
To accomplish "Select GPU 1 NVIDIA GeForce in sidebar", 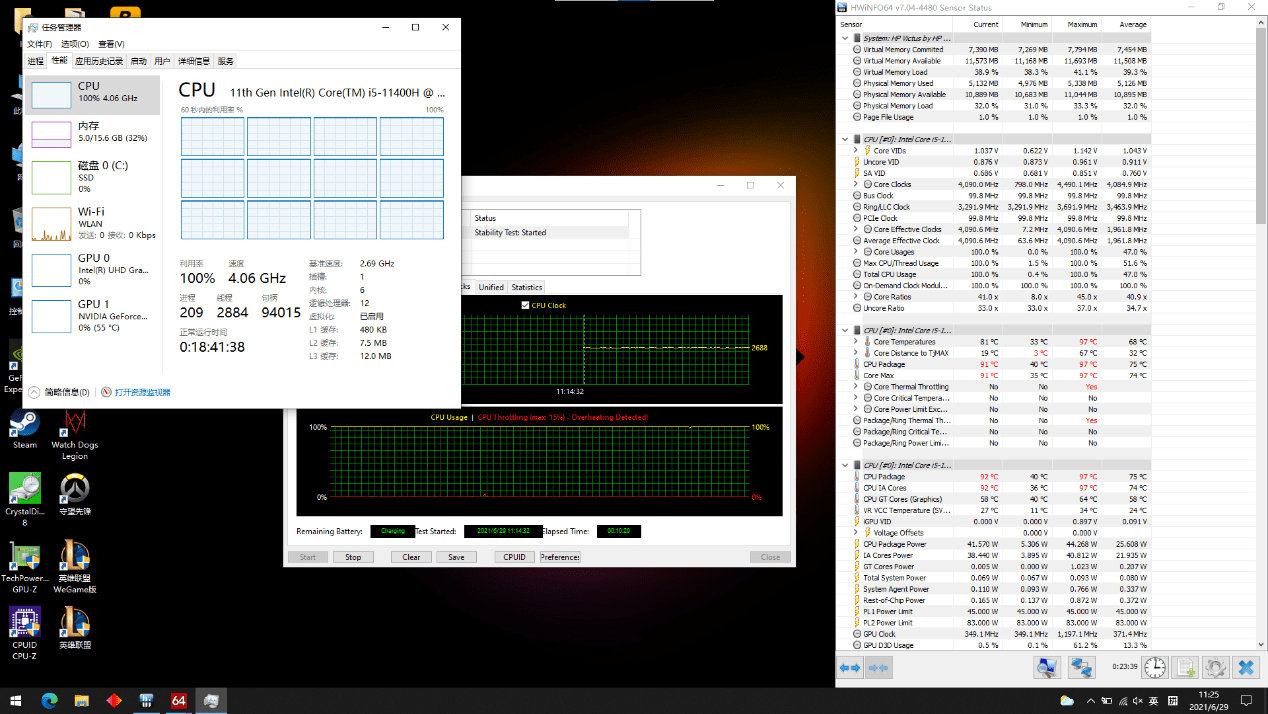I will [91, 315].
